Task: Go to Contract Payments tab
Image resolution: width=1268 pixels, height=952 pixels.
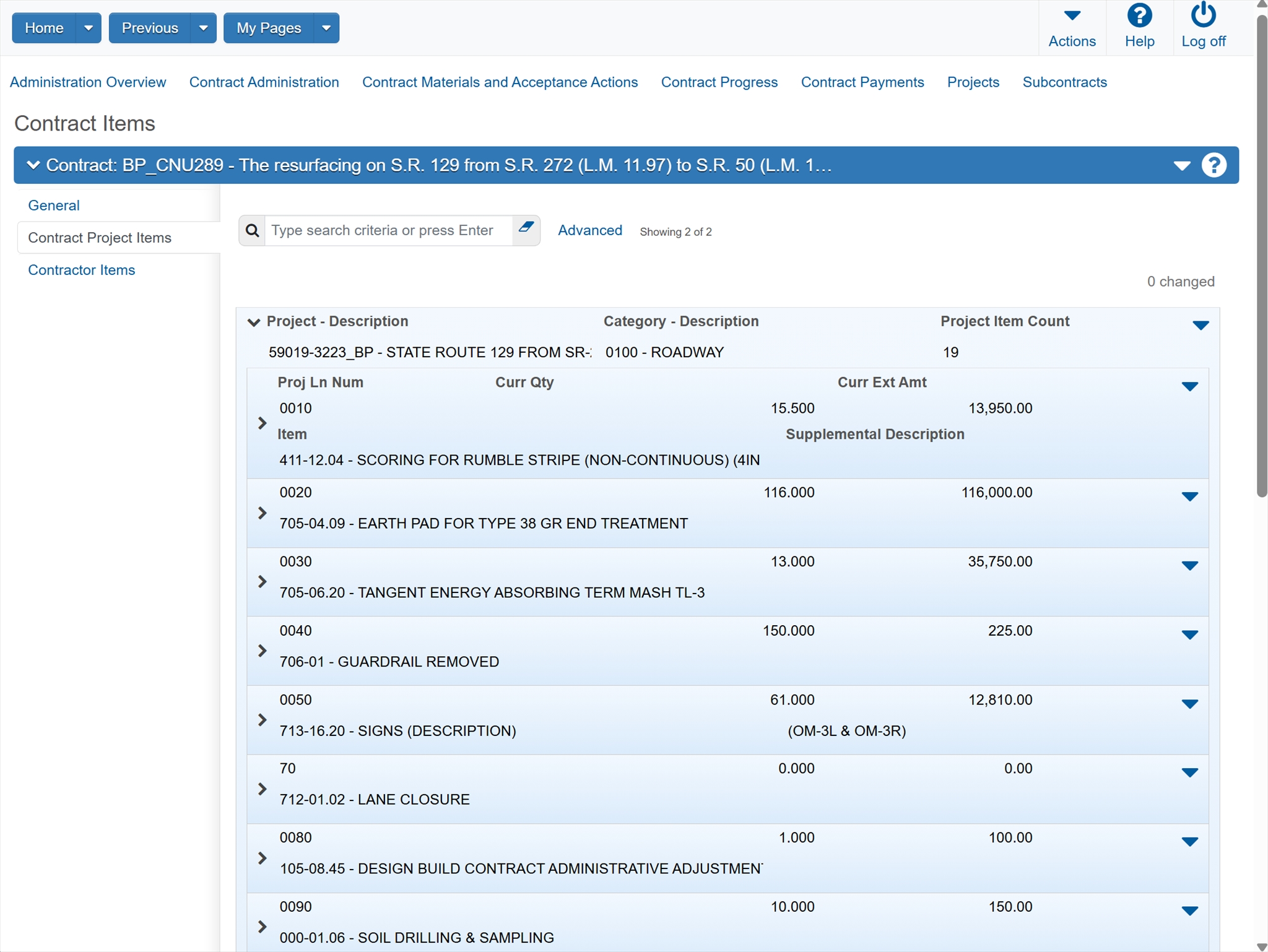Action: coord(862,82)
